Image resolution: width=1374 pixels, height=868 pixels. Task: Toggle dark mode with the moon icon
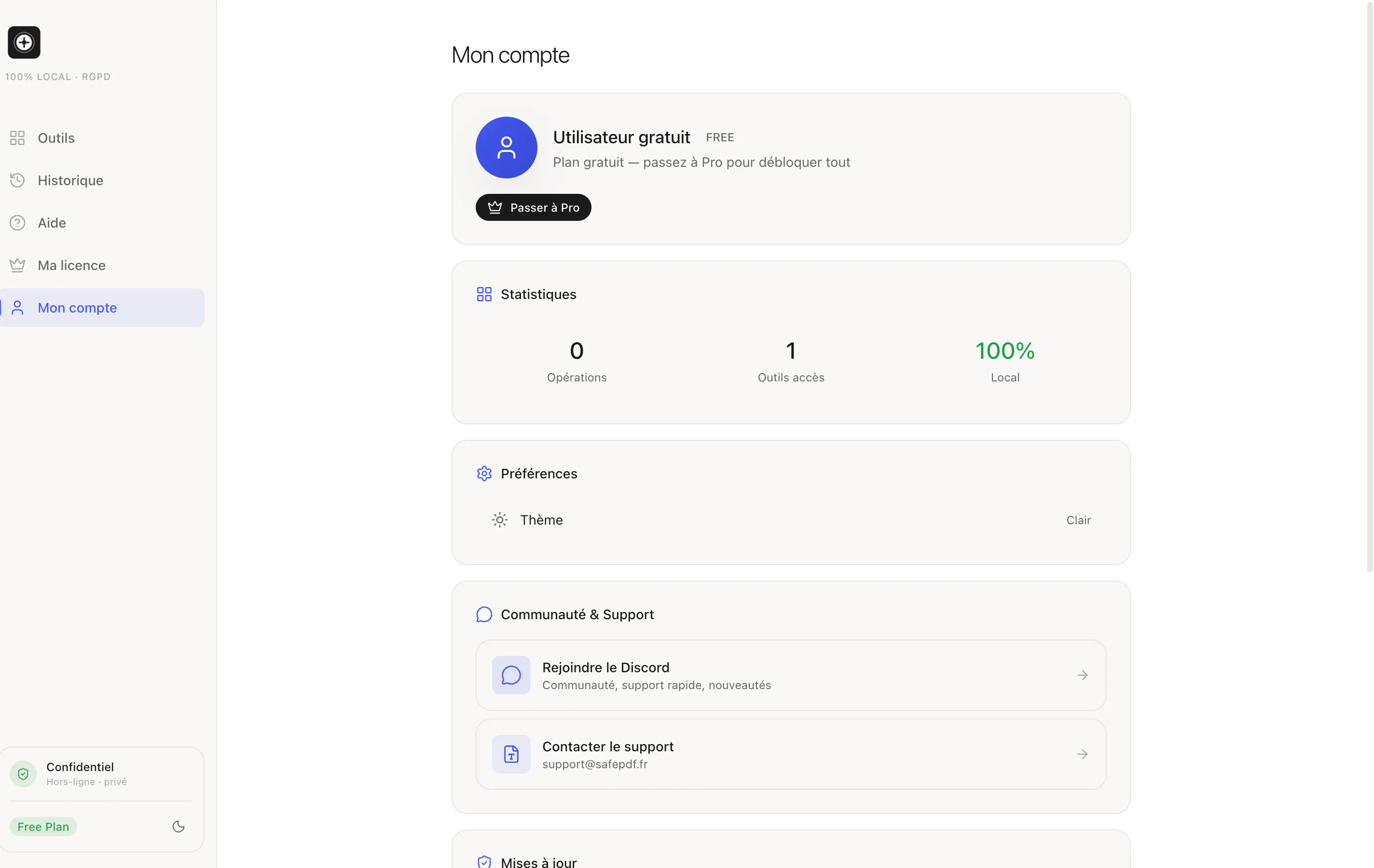point(179,827)
